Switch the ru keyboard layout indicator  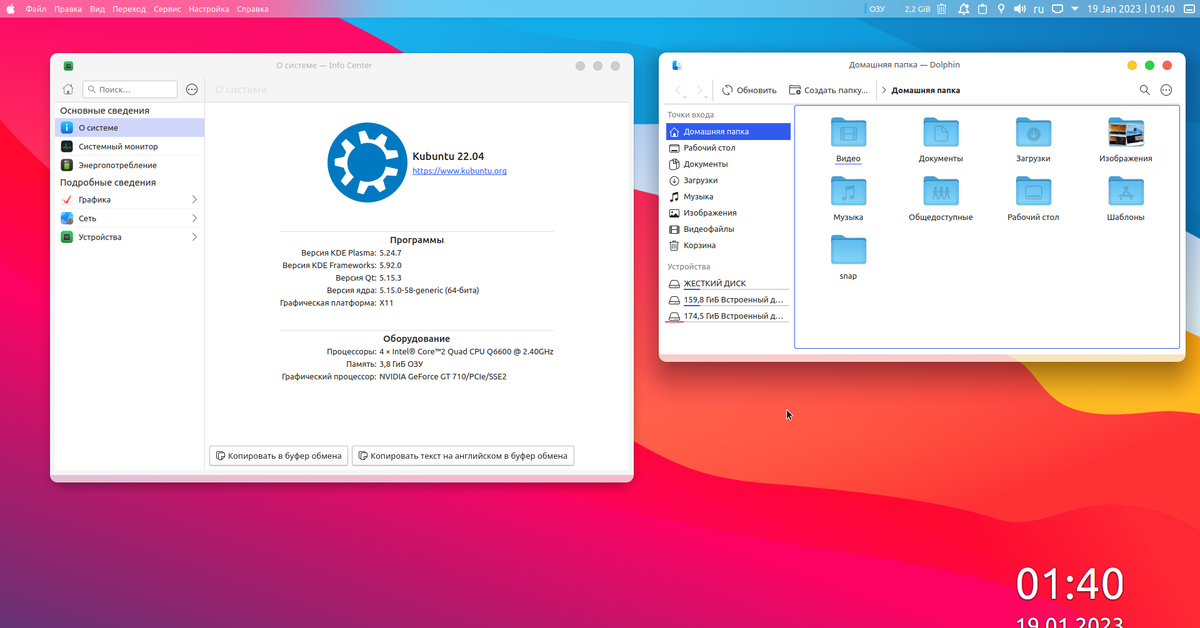coord(1039,9)
